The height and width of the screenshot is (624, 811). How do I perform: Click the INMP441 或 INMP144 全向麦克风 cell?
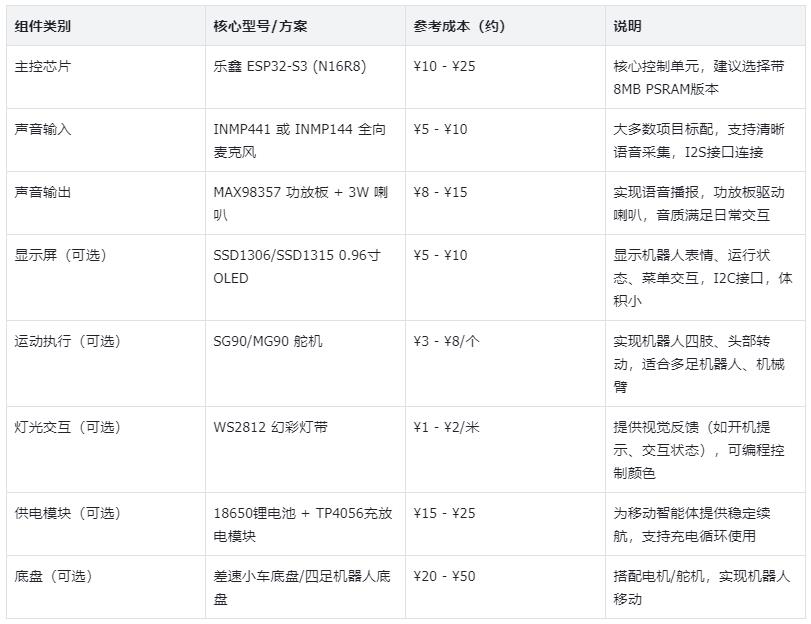tap(305, 140)
